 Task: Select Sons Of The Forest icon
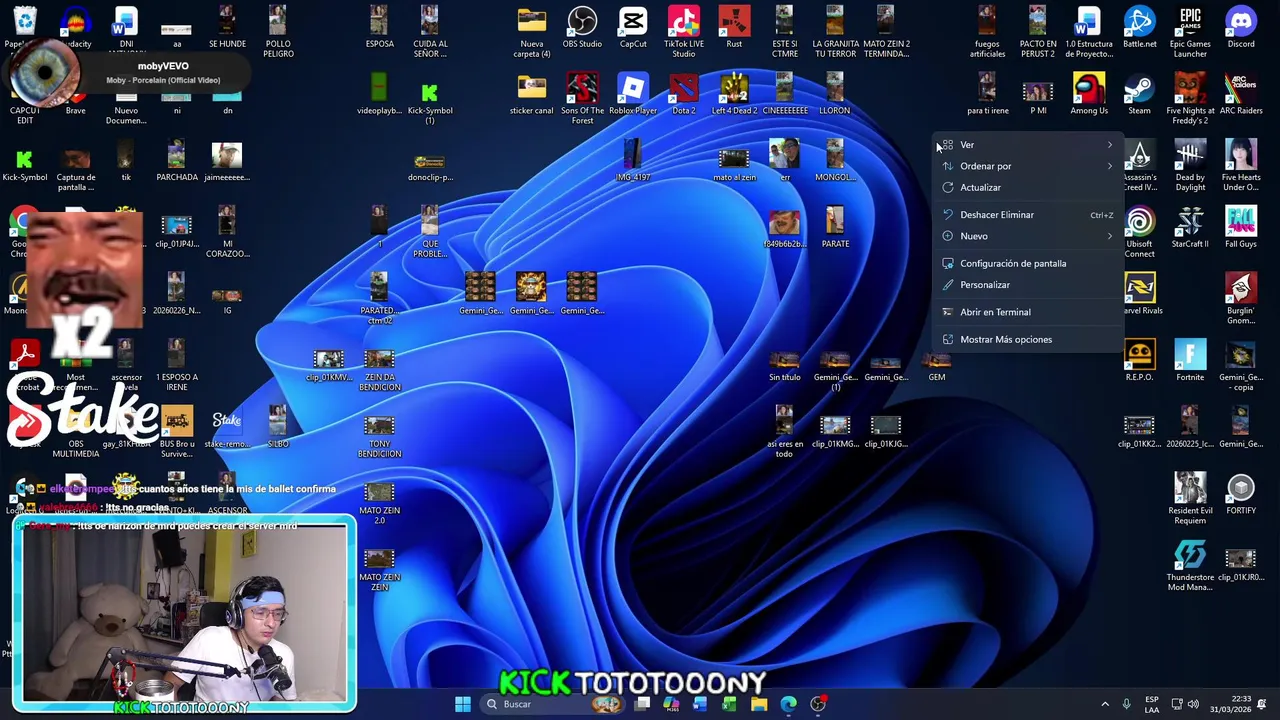pyautogui.click(x=582, y=99)
